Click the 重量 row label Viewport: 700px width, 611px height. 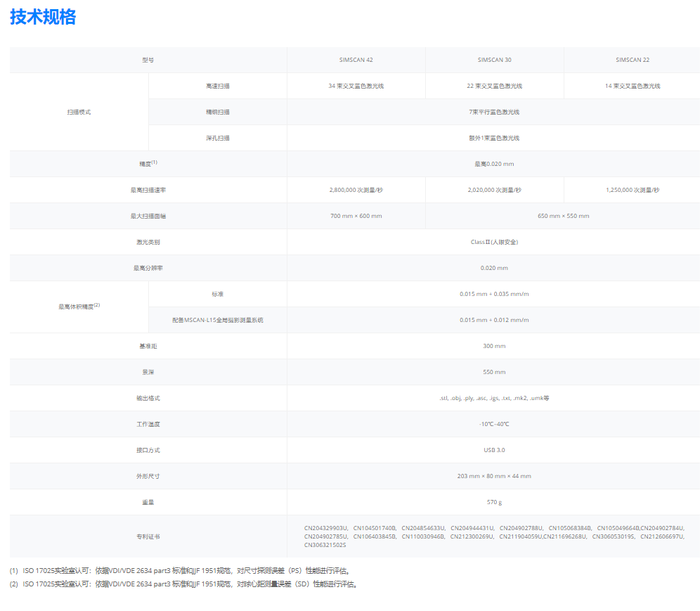click(148, 503)
